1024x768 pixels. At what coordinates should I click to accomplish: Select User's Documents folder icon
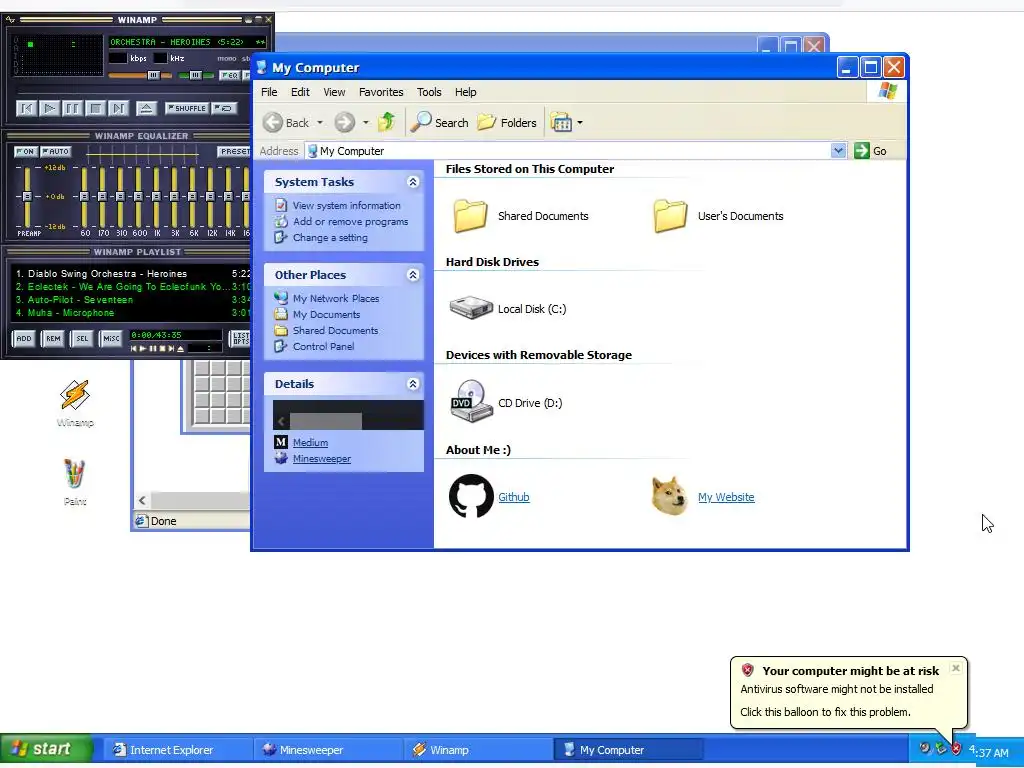(670, 216)
